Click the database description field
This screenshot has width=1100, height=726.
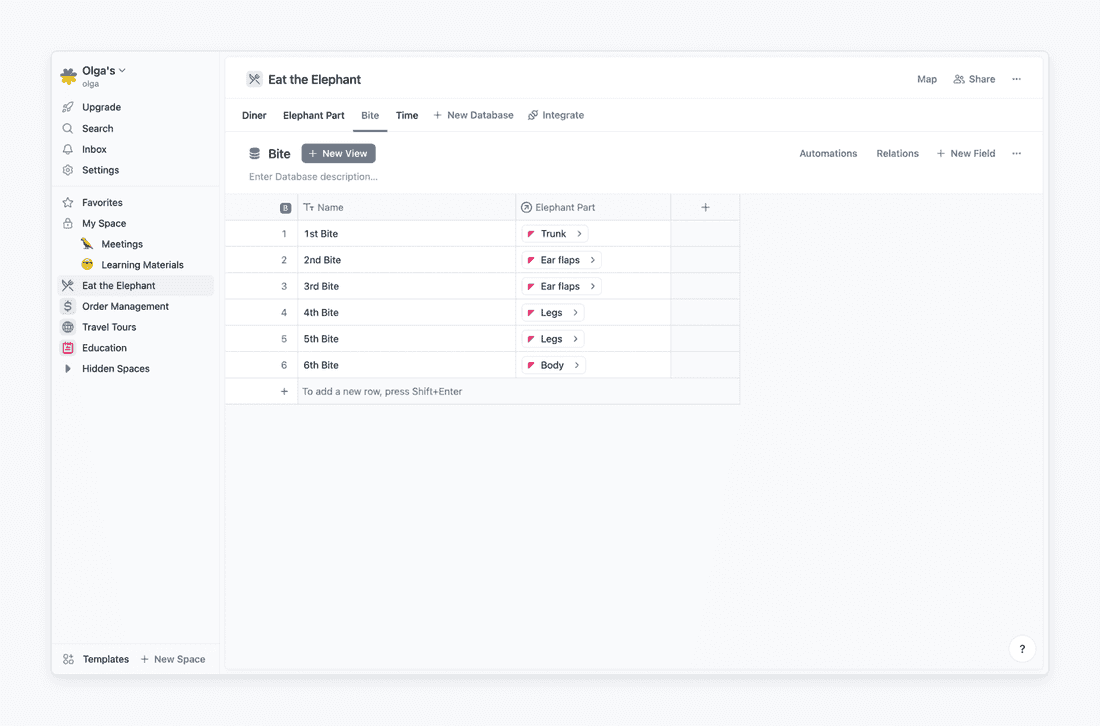click(x=314, y=177)
